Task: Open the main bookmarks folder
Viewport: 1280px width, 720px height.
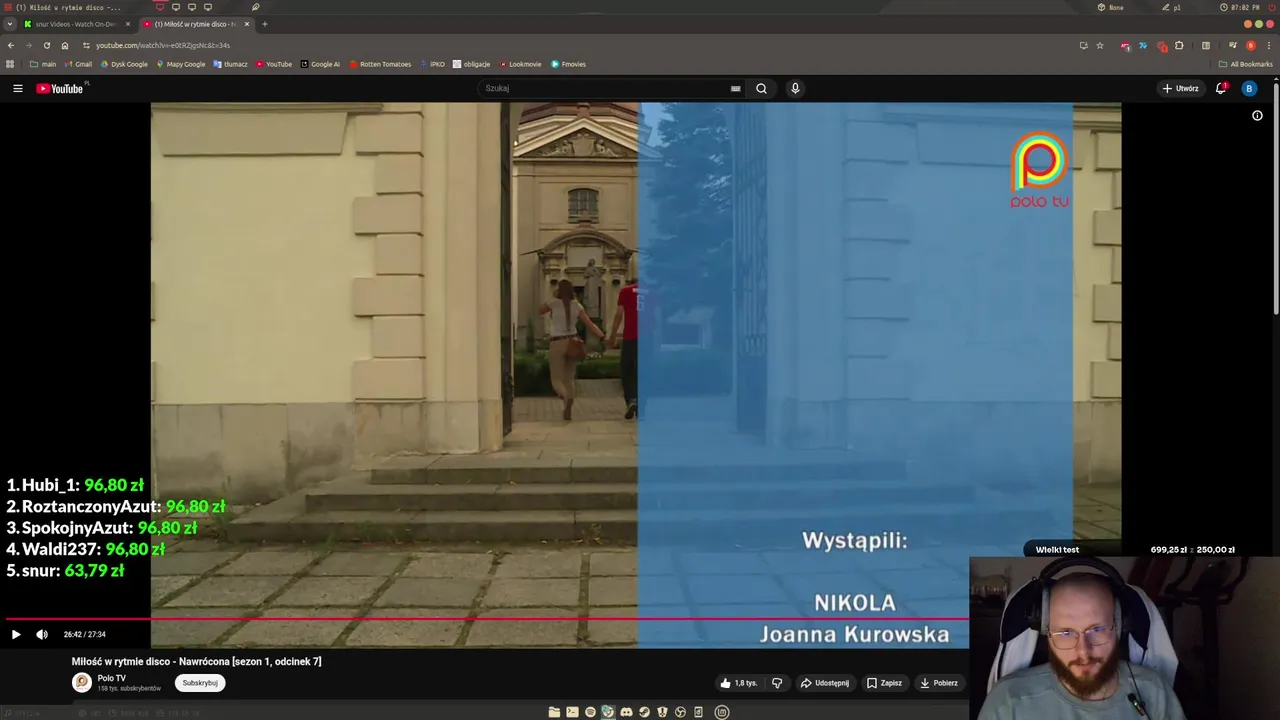Action: click(43, 64)
